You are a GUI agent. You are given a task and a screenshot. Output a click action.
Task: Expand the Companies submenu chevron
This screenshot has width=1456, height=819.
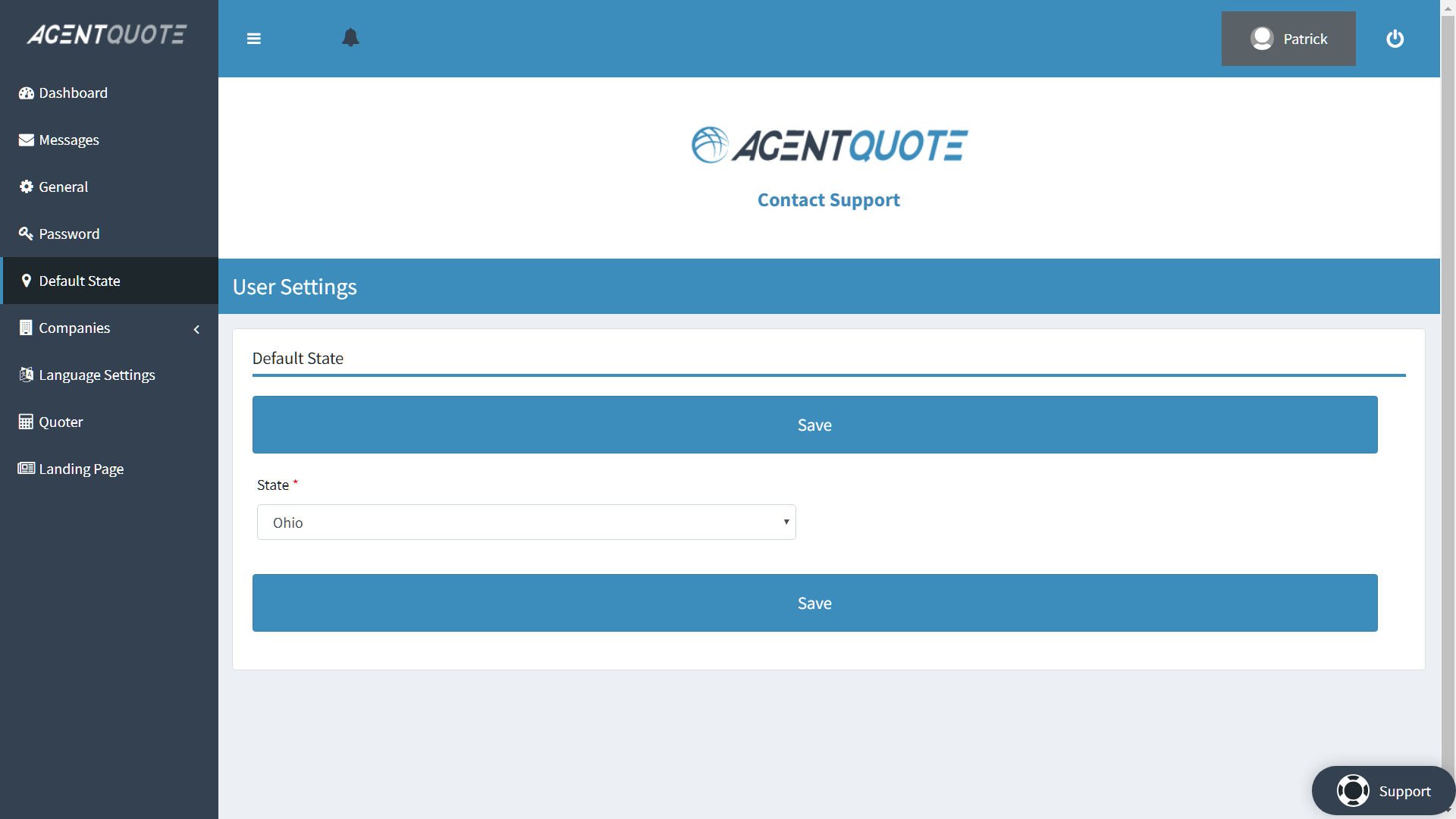pos(197,329)
